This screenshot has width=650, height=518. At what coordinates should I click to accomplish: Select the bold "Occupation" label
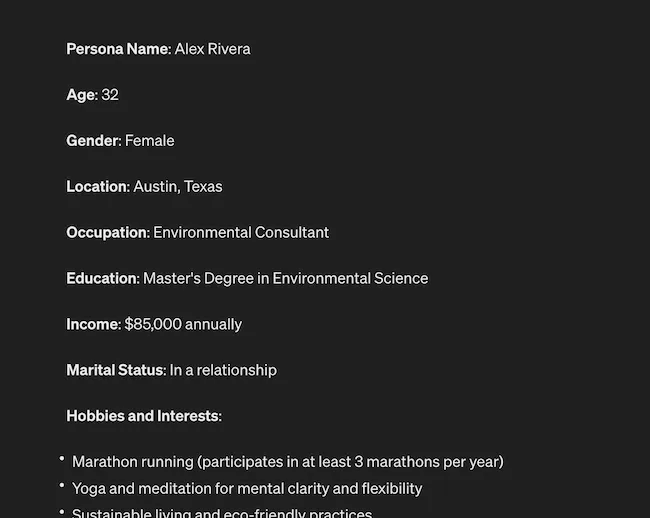click(107, 233)
